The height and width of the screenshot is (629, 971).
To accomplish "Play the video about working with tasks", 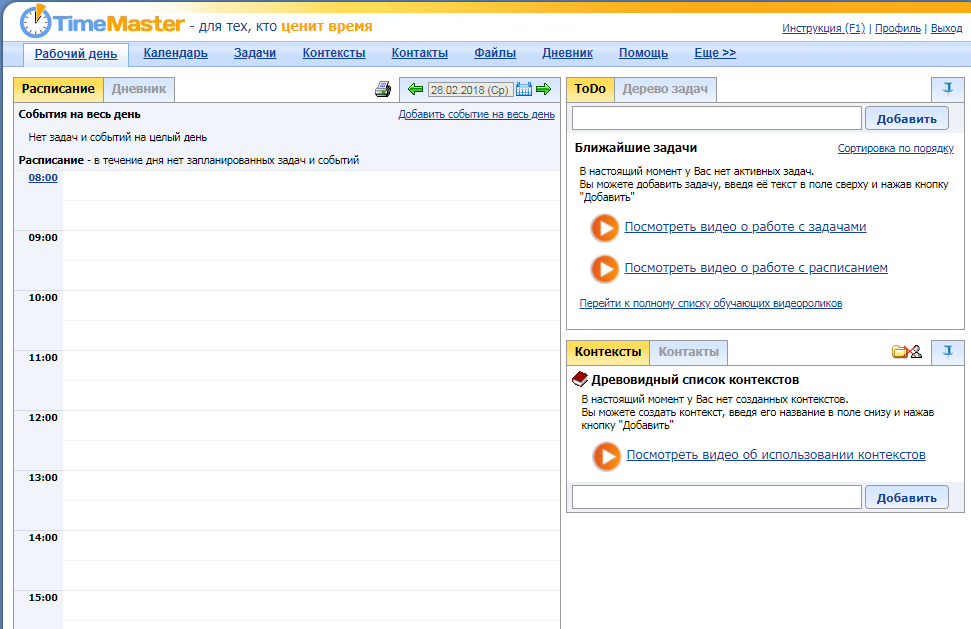I will tap(604, 227).
